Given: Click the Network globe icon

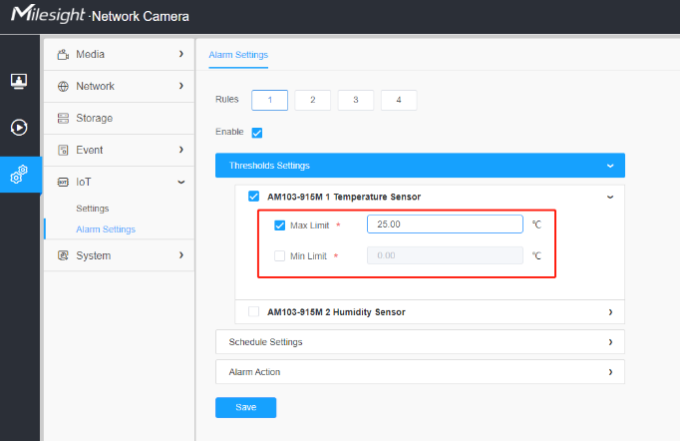Looking at the screenshot, I should point(63,86).
